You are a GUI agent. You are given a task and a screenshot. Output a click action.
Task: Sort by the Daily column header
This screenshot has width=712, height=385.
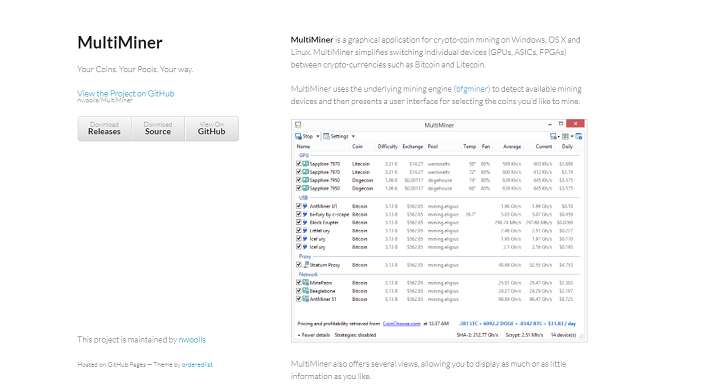pos(567,146)
